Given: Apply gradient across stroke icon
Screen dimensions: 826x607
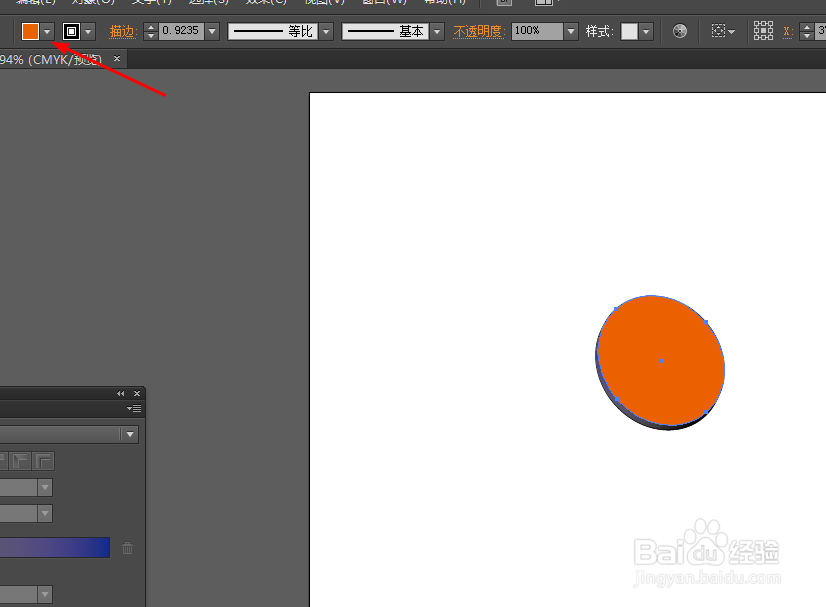Looking at the screenshot, I should tap(44, 461).
